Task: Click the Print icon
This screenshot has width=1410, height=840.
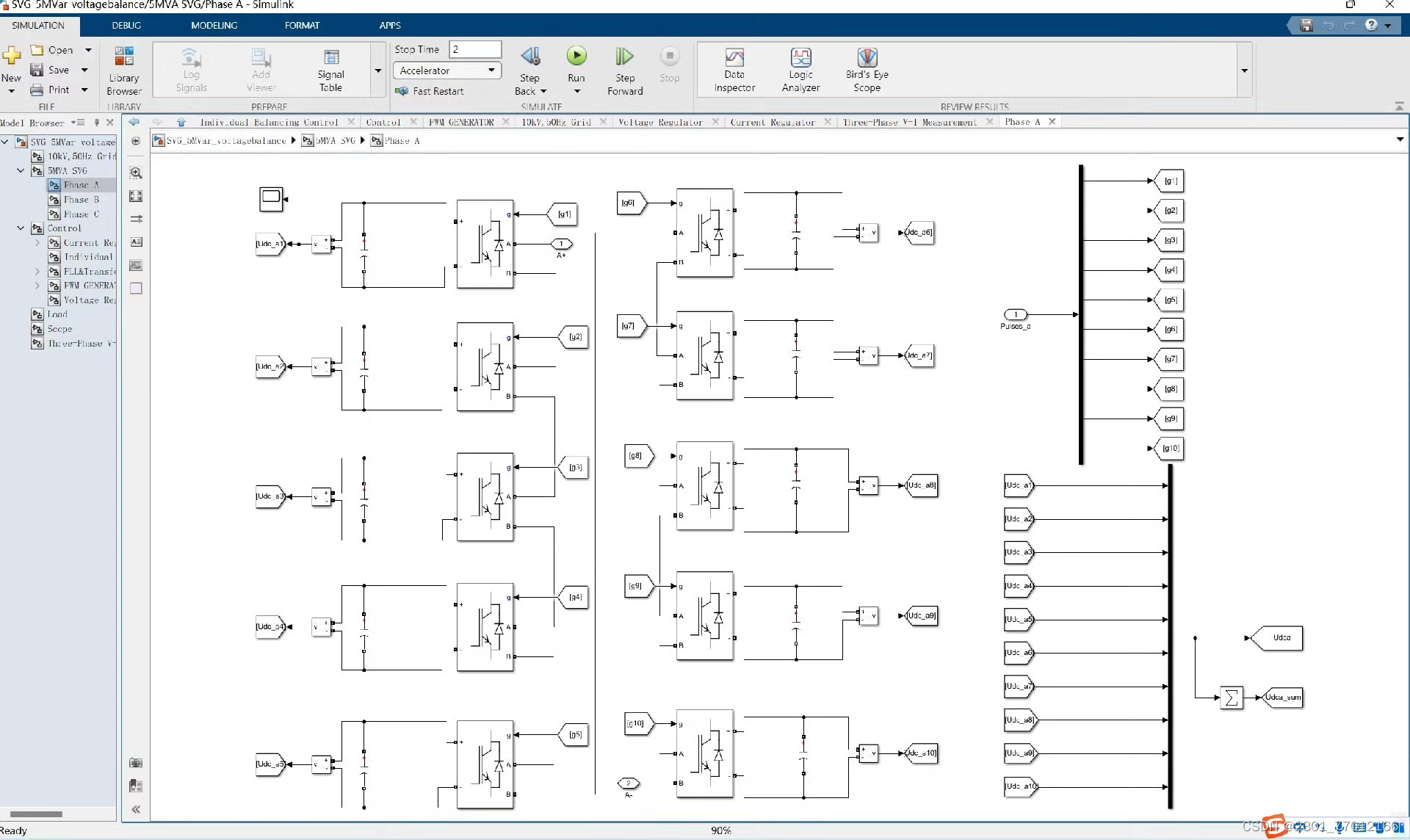Action: pyautogui.click(x=37, y=90)
